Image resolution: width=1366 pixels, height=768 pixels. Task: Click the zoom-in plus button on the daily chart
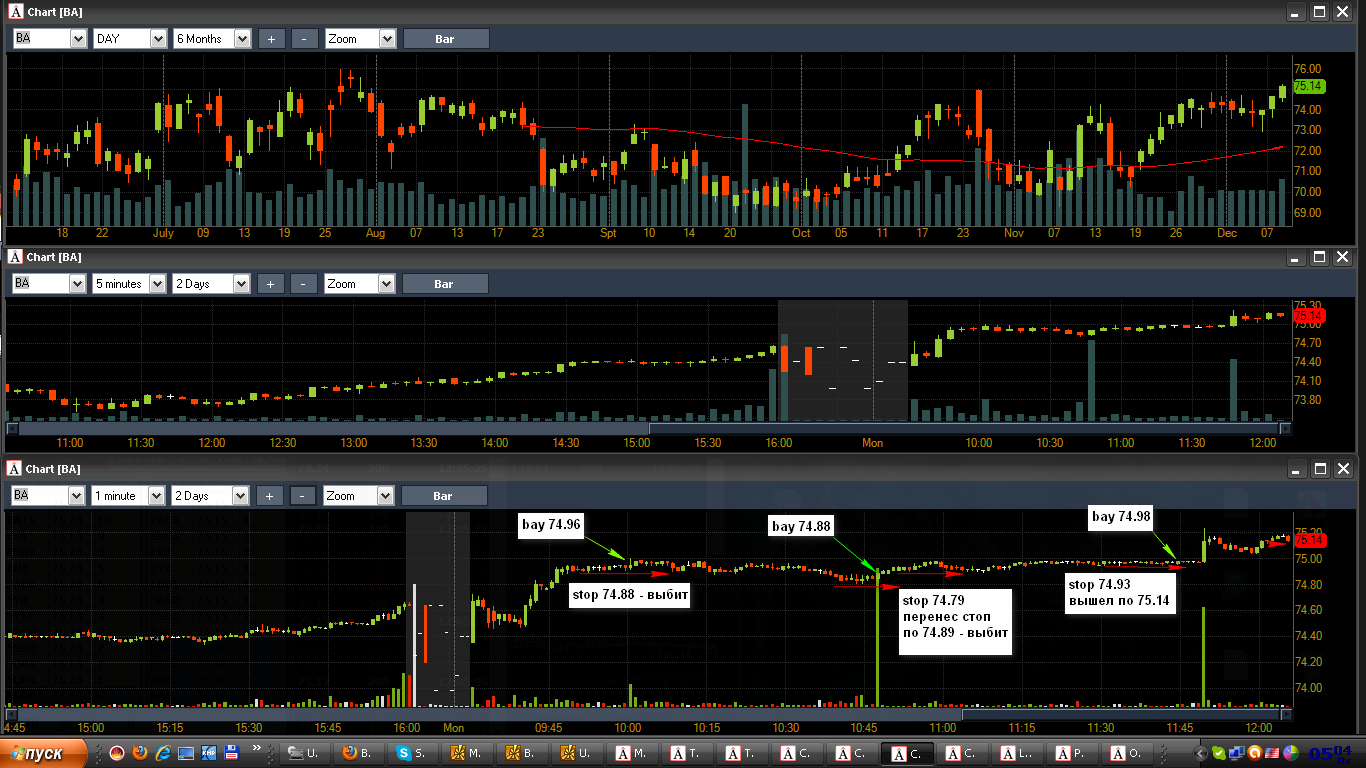(272, 39)
